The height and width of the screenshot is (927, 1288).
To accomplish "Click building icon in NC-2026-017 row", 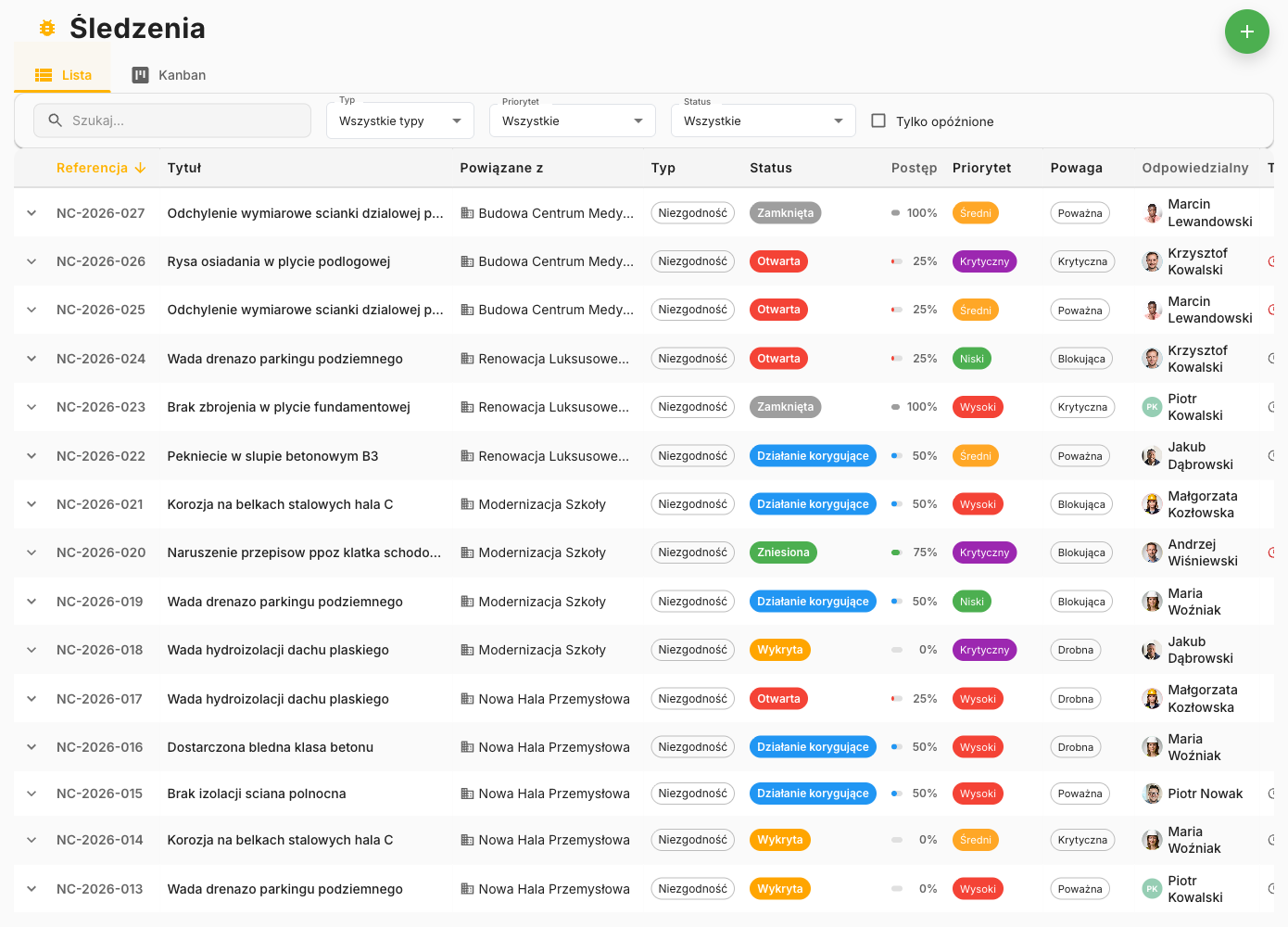I will (467, 699).
